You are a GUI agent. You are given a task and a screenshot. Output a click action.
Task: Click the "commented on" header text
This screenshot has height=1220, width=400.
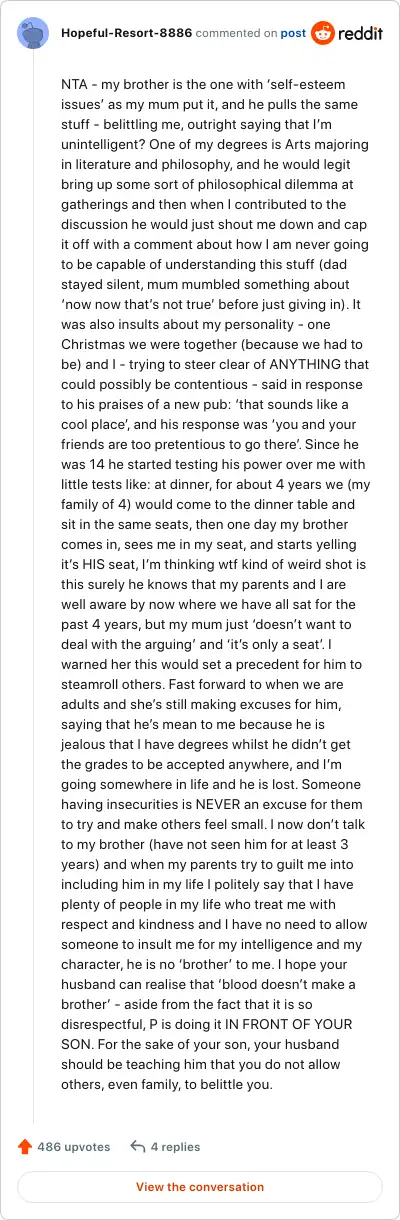click(236, 33)
